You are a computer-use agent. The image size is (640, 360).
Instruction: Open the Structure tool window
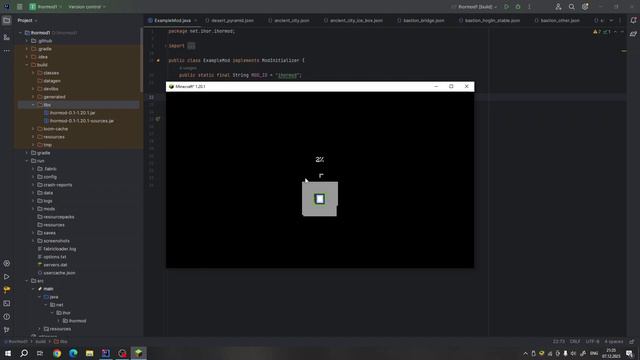[x=7, y=37]
